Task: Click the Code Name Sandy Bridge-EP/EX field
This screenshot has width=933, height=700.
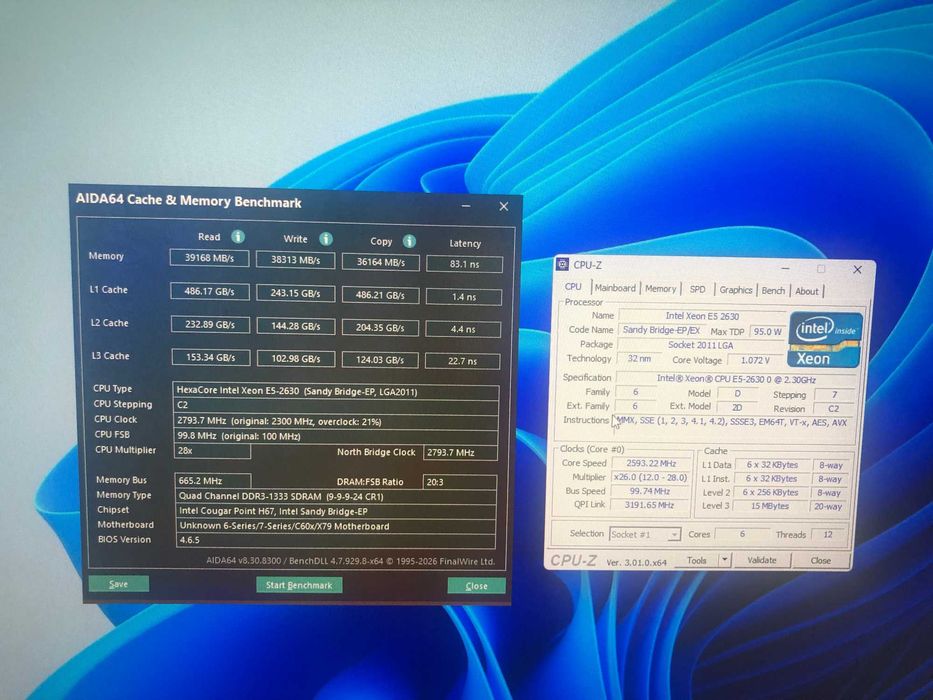Action: coord(661,330)
